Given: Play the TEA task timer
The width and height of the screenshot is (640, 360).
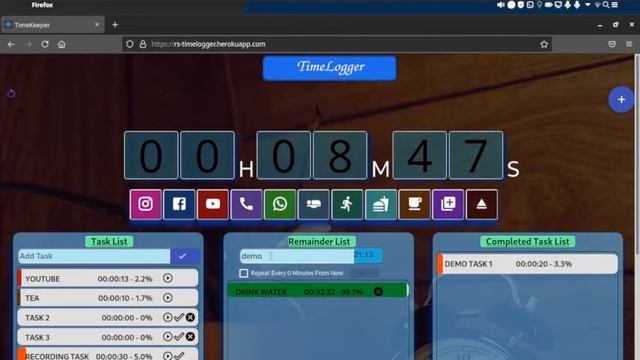Looking at the screenshot, I should point(167,298).
